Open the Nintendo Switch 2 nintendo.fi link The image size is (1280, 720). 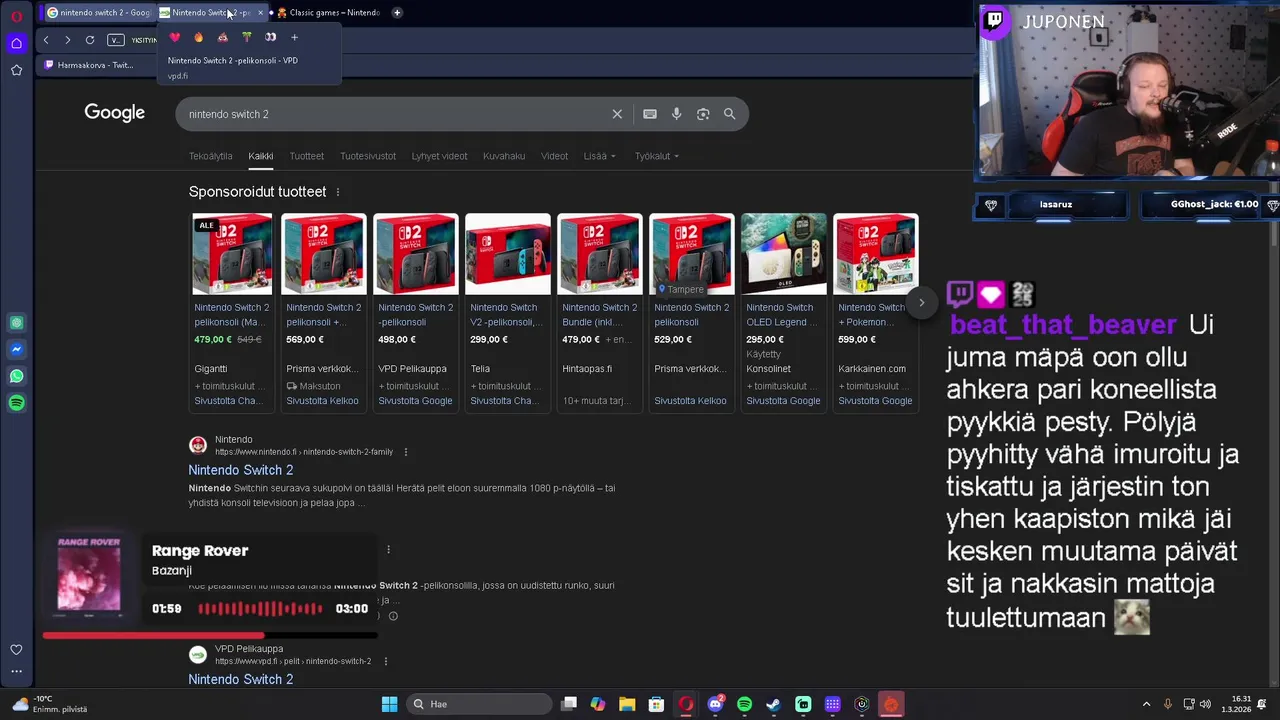pos(241,470)
